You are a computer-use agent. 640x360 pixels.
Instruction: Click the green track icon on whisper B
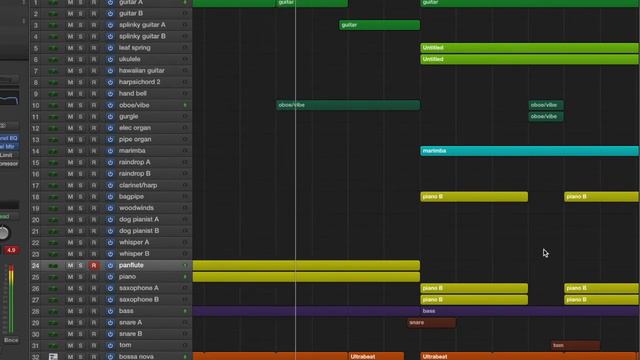[53, 254]
